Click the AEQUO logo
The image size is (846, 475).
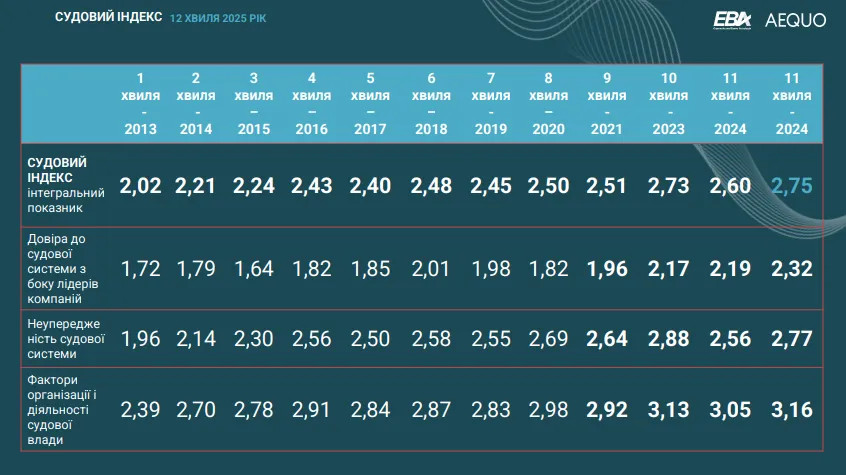795,20
